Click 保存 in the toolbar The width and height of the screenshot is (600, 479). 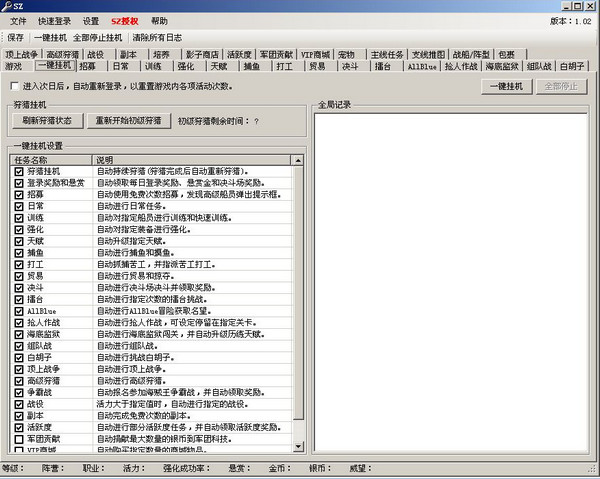(x=16, y=37)
